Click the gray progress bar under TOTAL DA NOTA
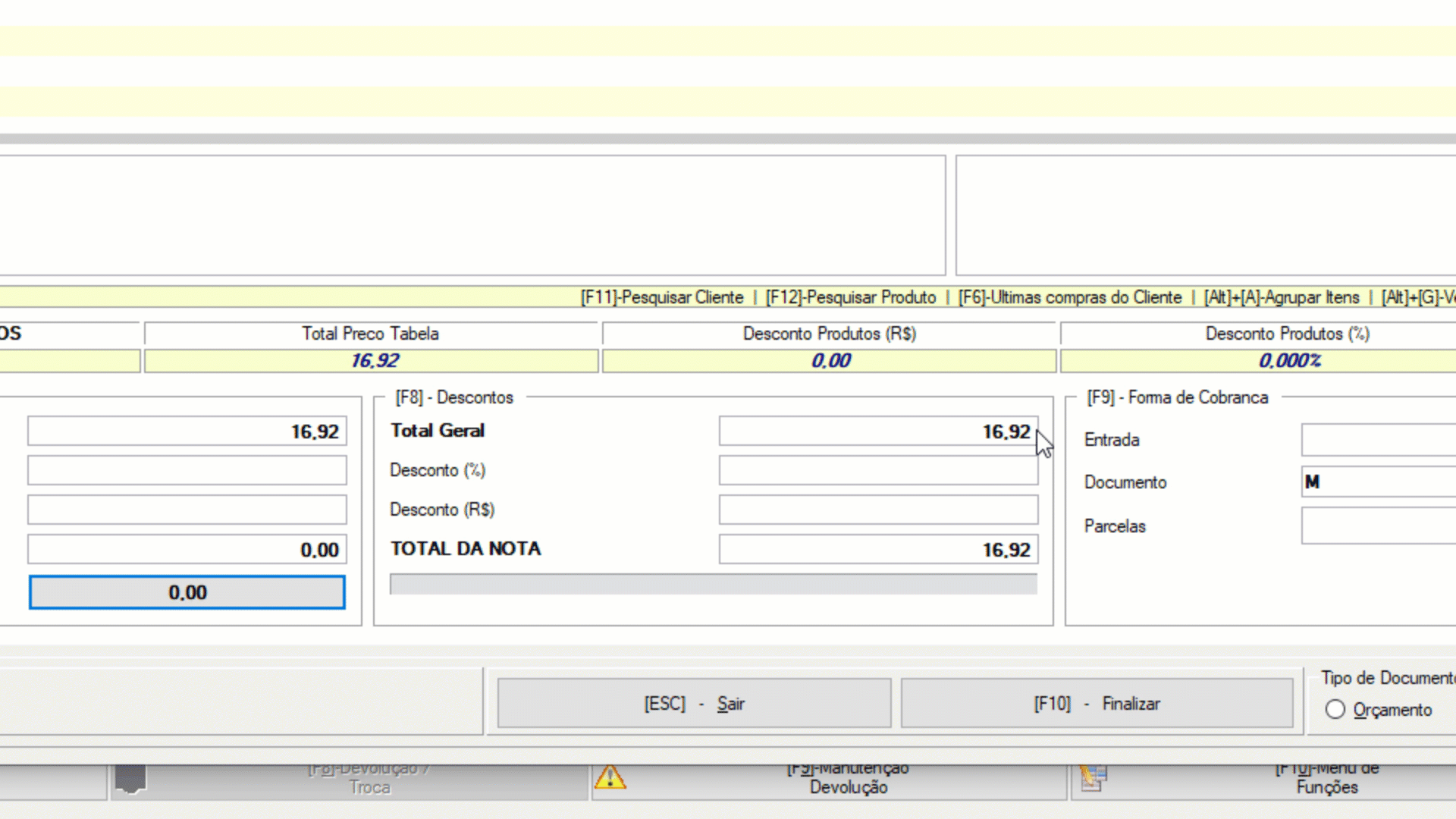The height and width of the screenshot is (819, 1456). [713, 584]
